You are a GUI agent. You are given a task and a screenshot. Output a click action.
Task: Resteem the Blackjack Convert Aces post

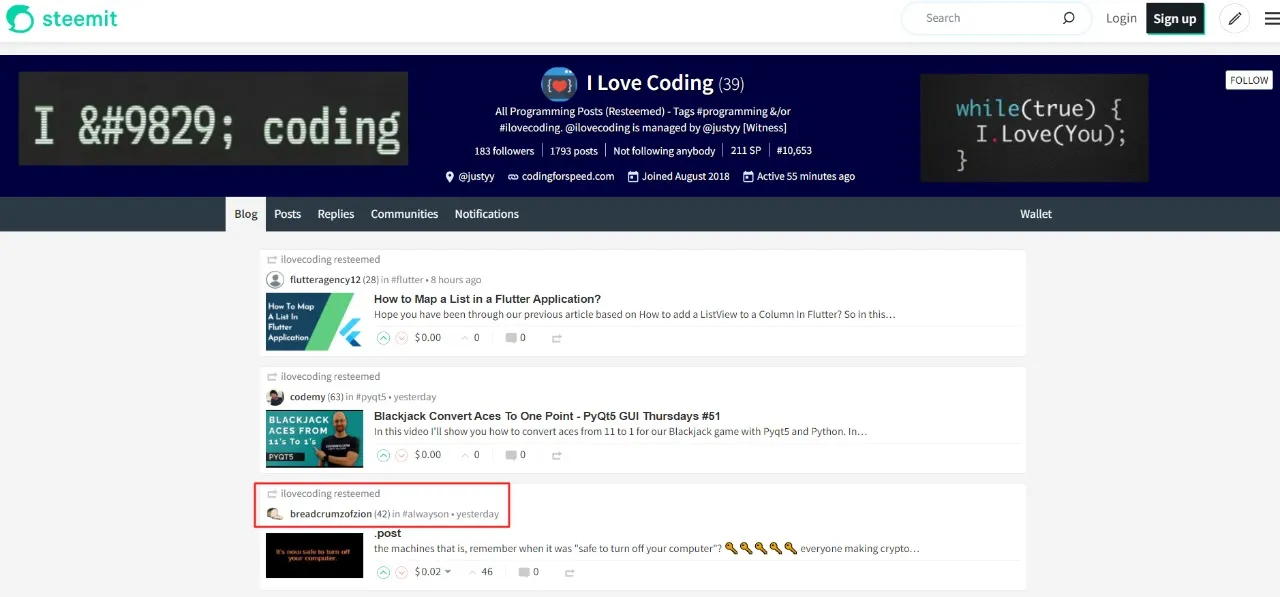(557, 455)
